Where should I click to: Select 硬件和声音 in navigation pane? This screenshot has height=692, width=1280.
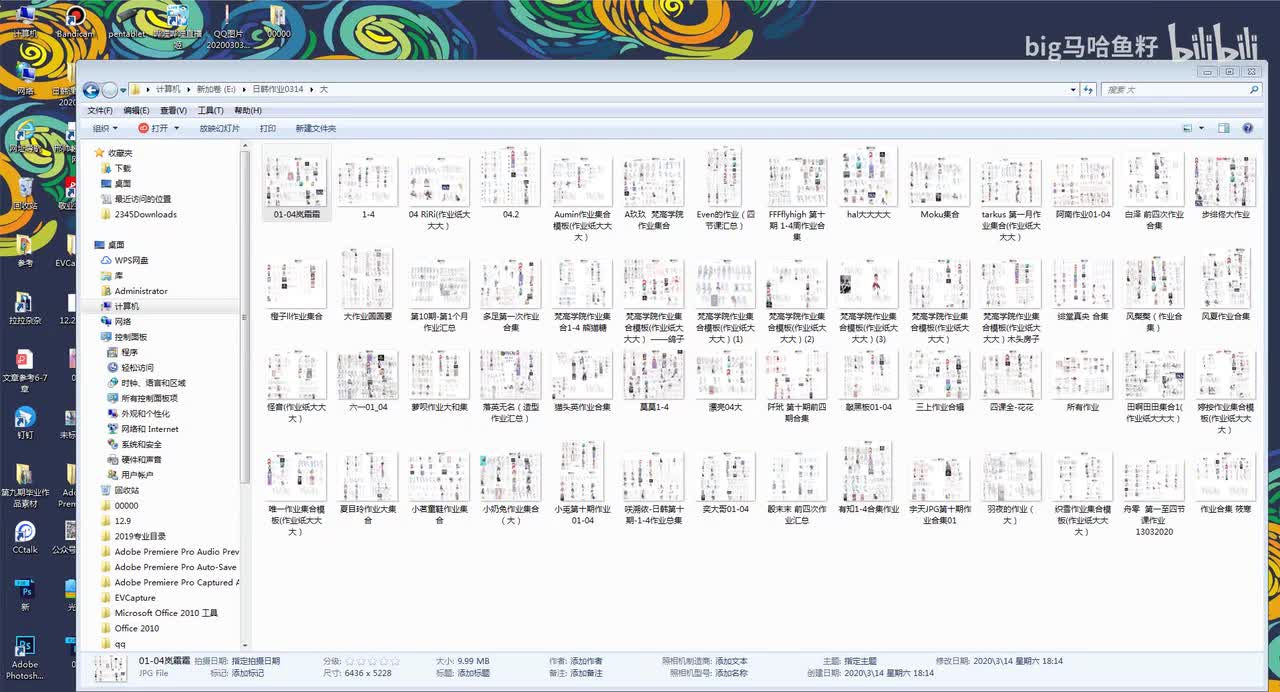pos(141,459)
